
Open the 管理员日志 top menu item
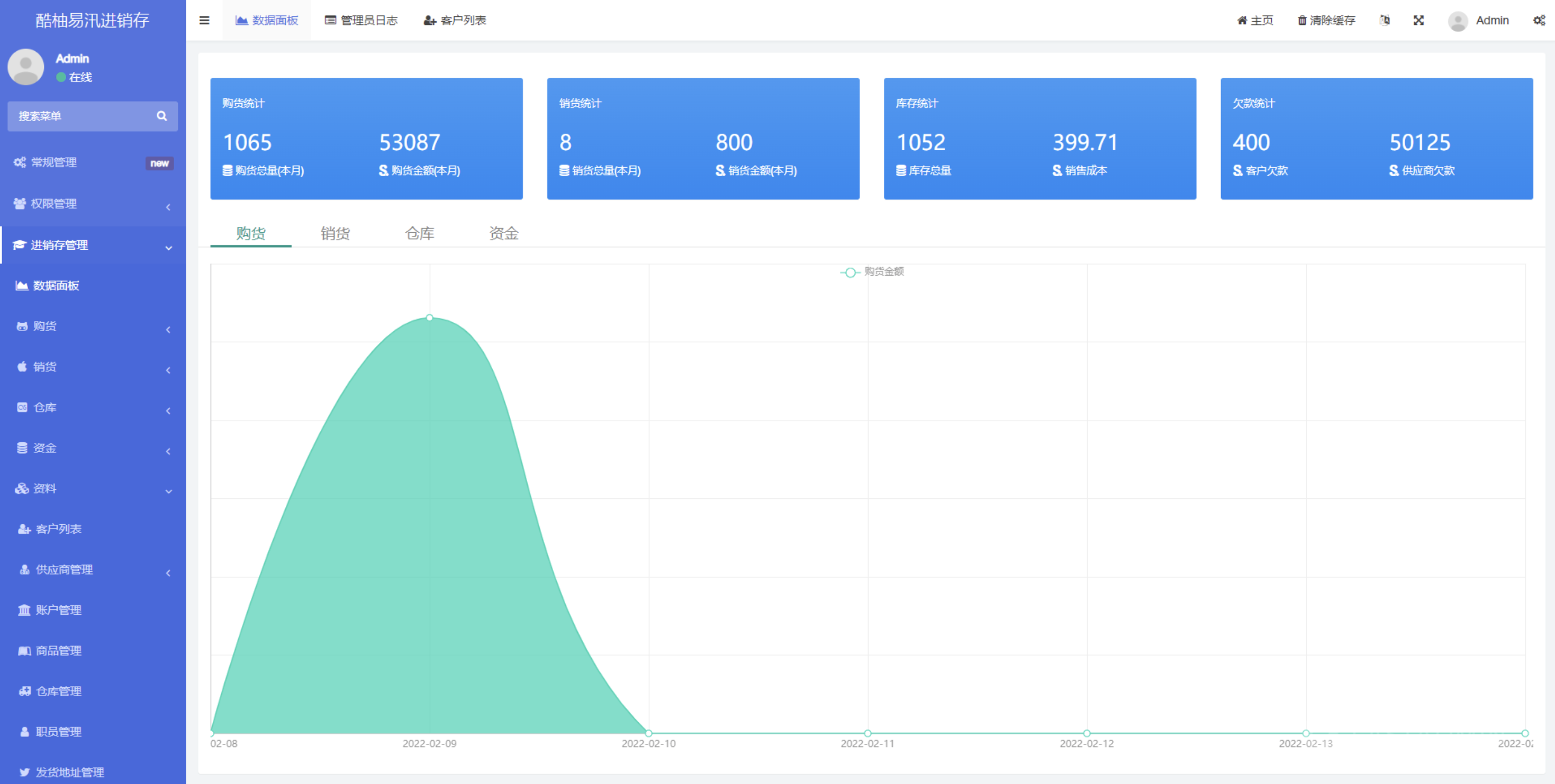(361, 20)
